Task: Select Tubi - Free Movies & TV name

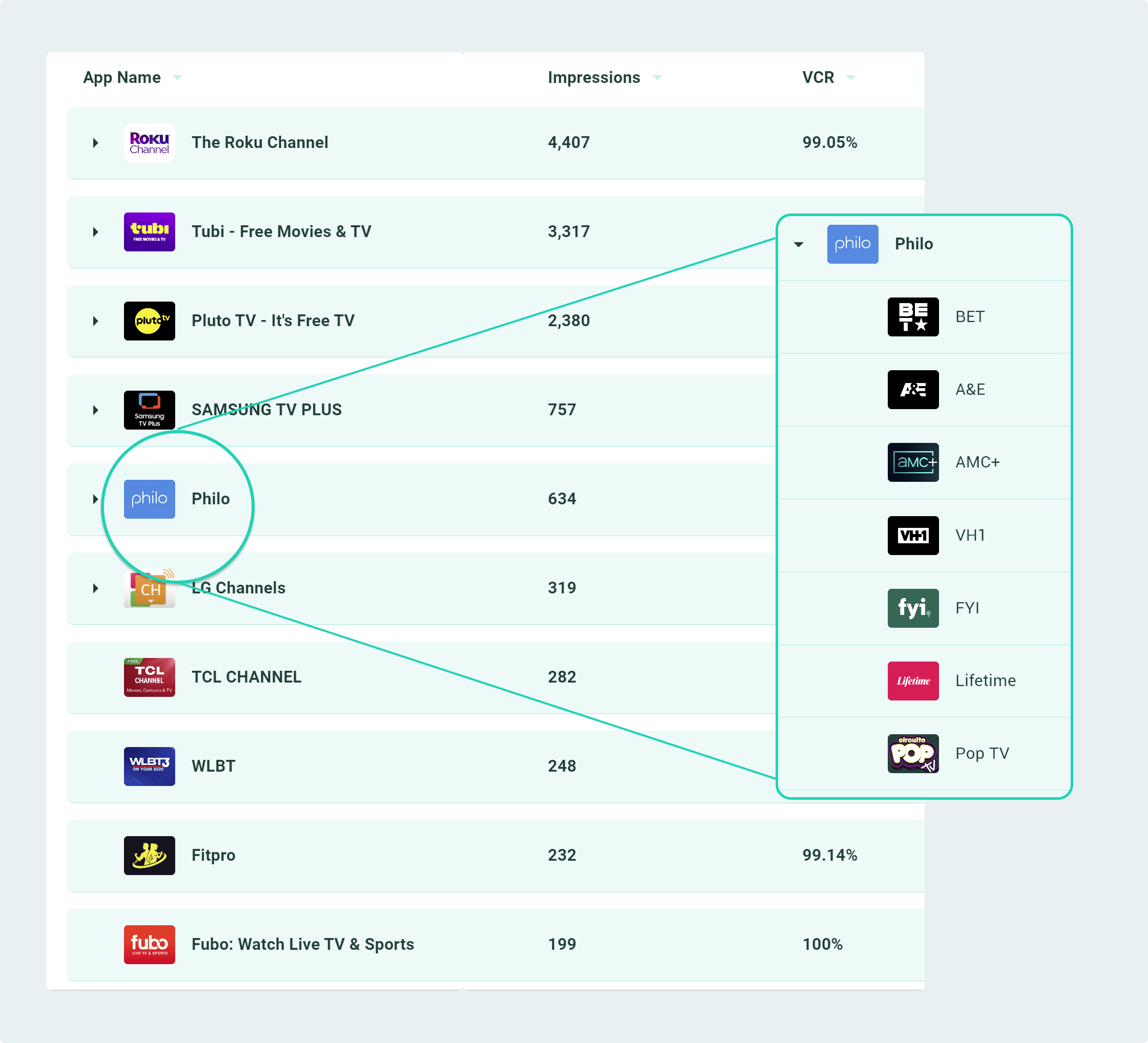Action: pyautogui.click(x=281, y=232)
